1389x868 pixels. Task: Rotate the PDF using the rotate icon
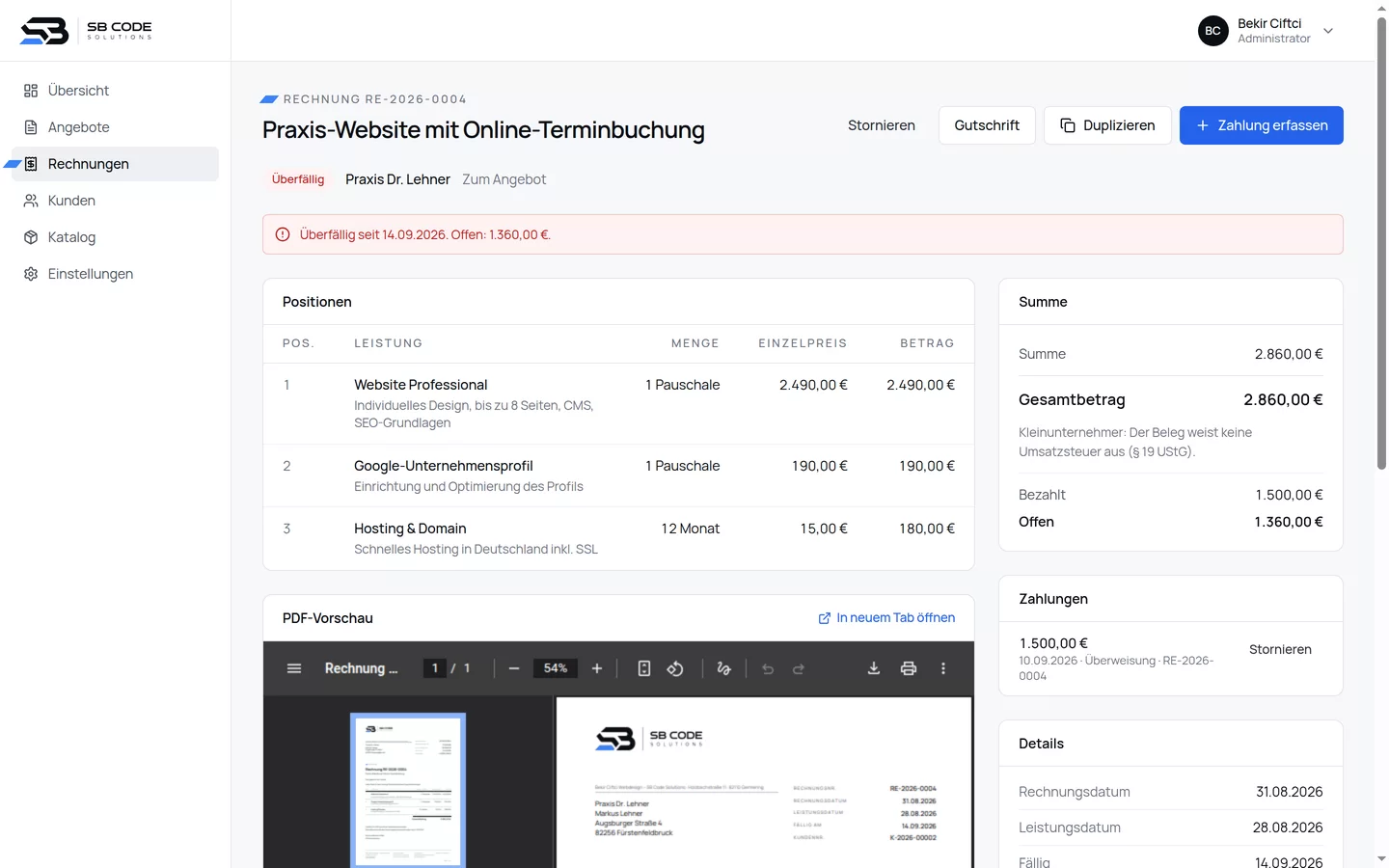[x=675, y=668]
